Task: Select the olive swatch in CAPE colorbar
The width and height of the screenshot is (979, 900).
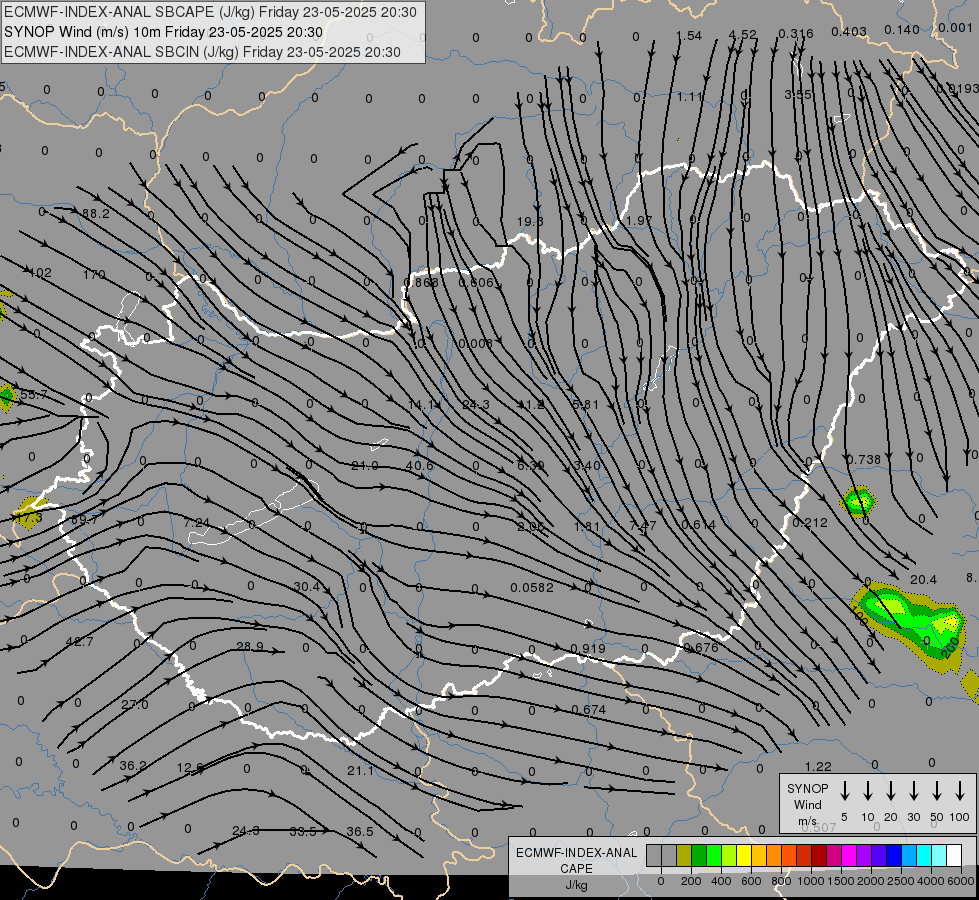Action: click(x=684, y=855)
